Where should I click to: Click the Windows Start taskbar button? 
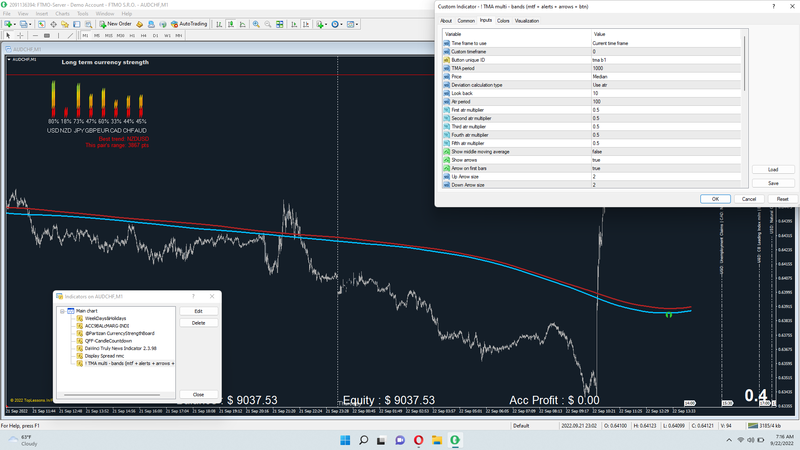pyautogui.click(x=345, y=440)
